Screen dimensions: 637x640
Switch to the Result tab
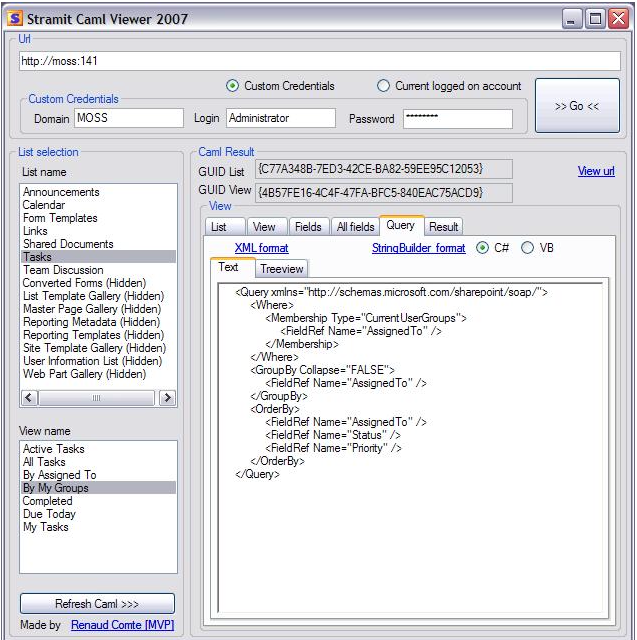(444, 227)
